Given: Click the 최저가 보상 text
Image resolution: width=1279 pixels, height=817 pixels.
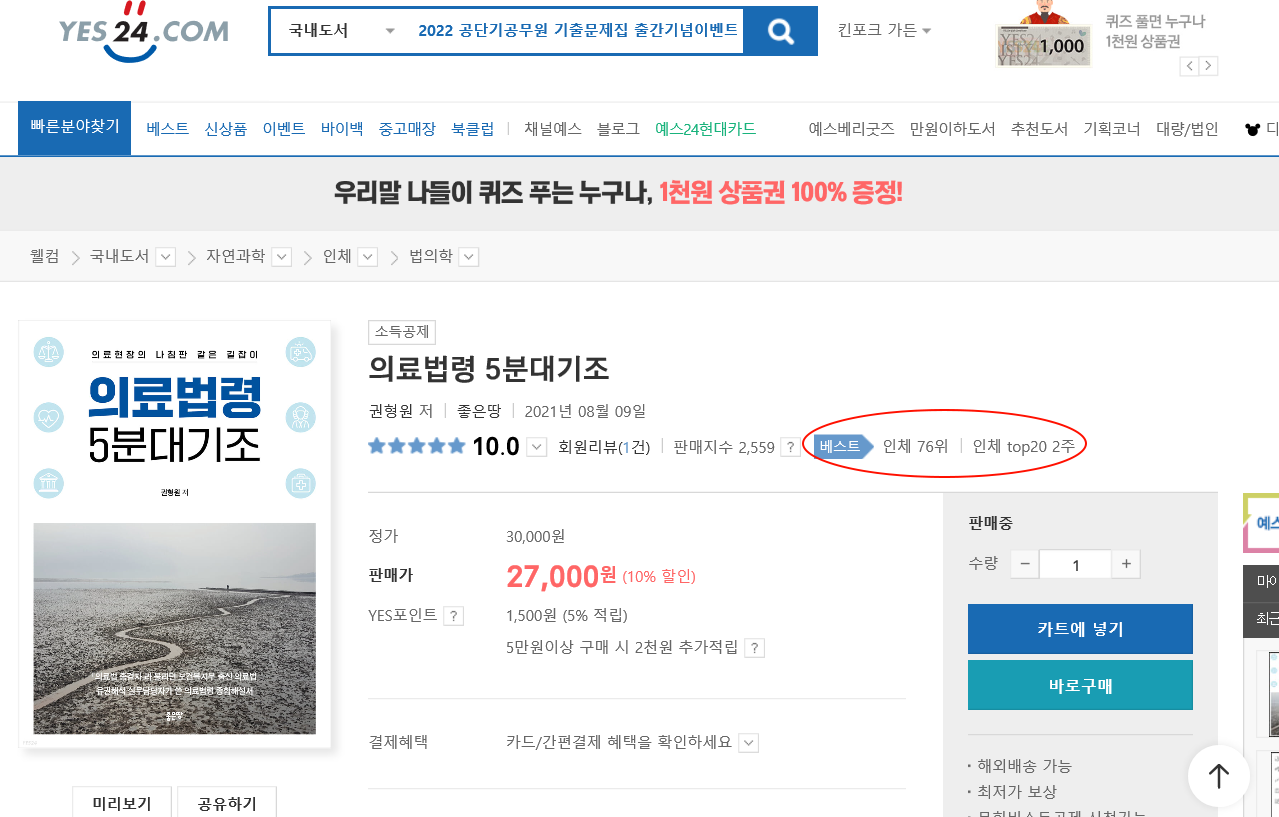Looking at the screenshot, I should tap(1017, 792).
